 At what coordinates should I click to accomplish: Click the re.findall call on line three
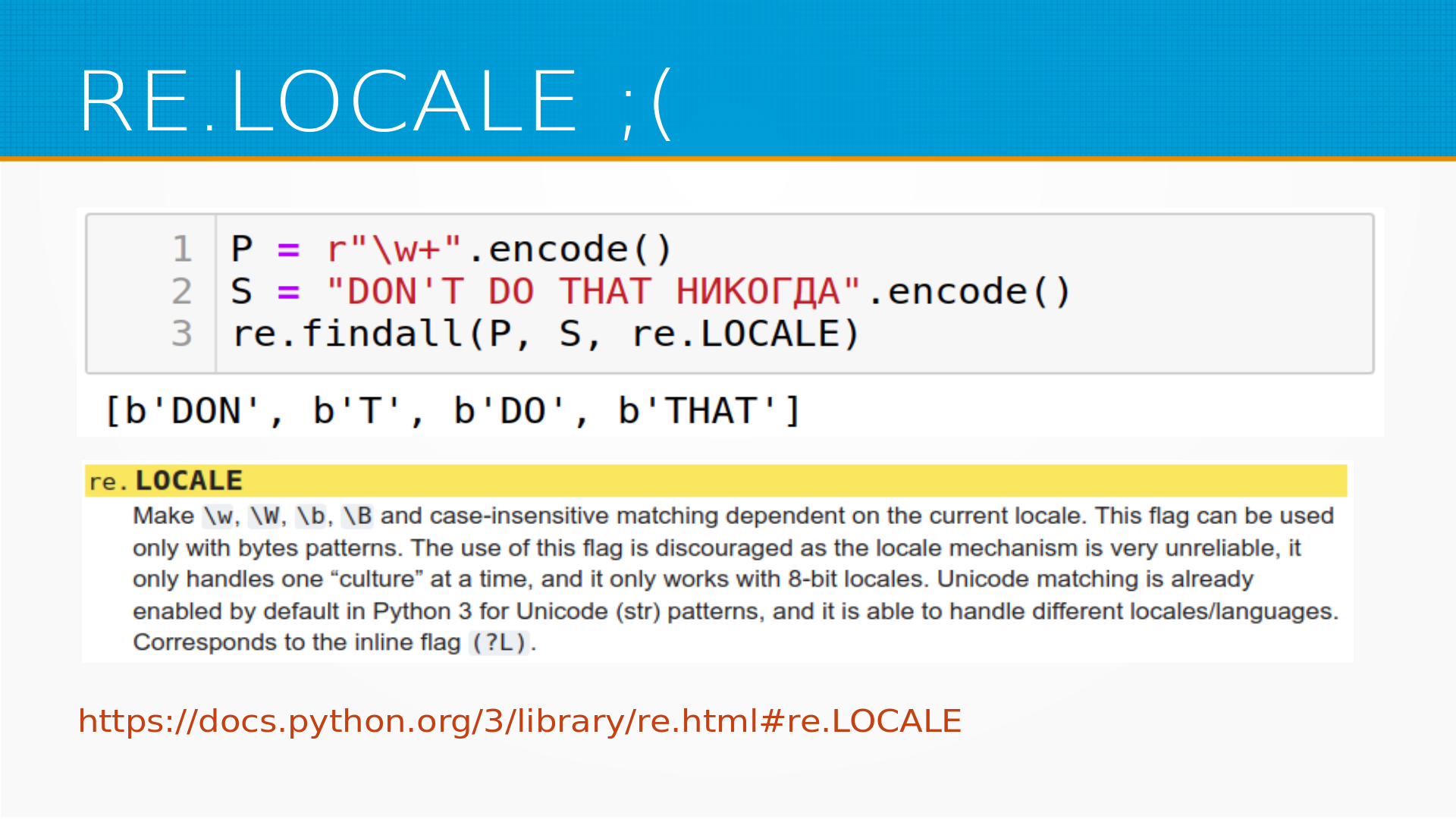click(347, 334)
